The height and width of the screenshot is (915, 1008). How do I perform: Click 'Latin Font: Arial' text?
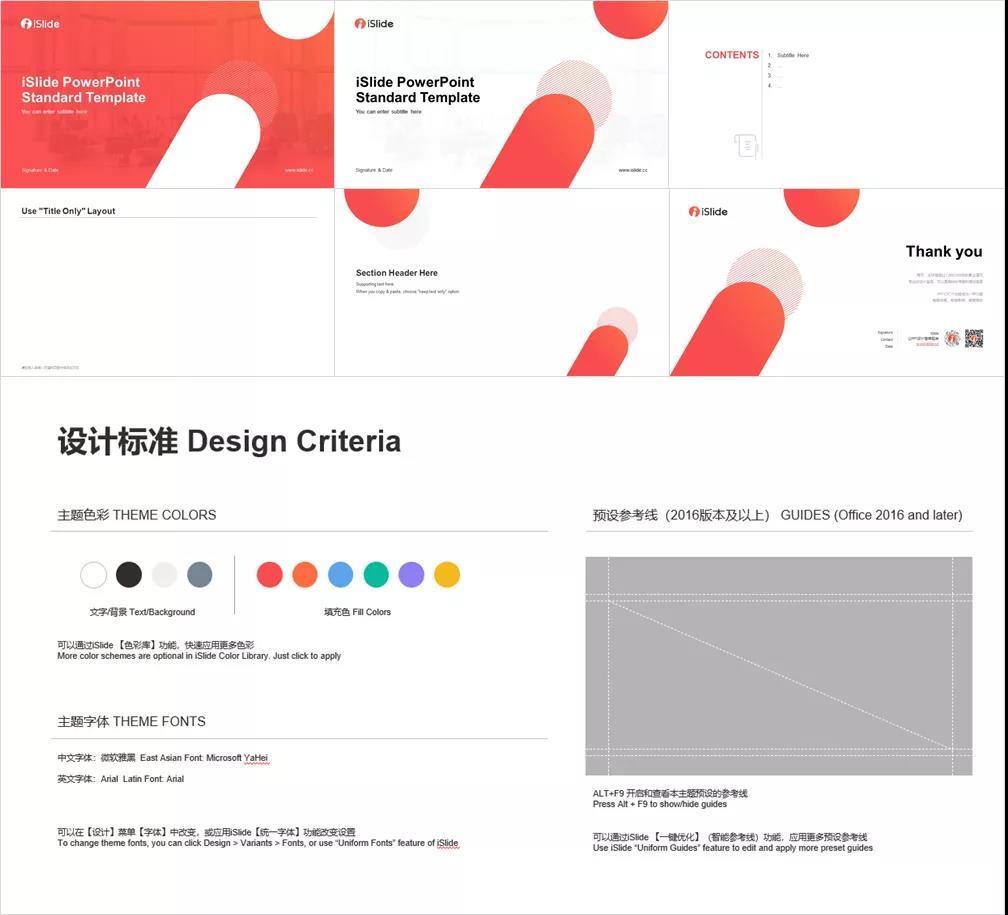pos(153,779)
